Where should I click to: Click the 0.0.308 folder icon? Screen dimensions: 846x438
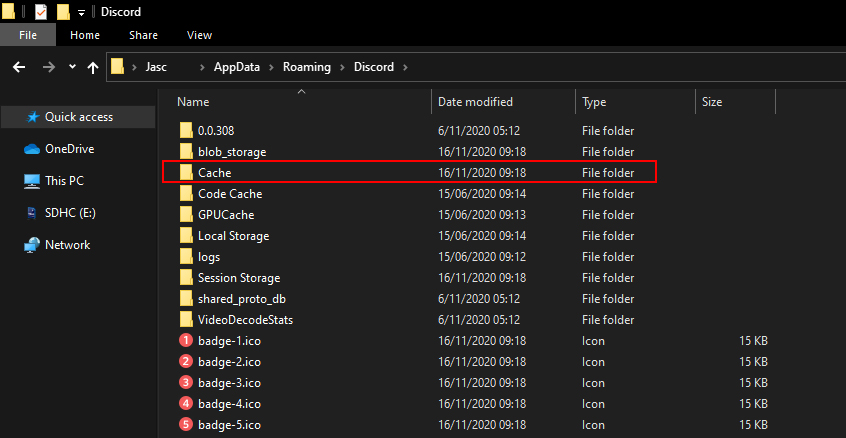186,130
